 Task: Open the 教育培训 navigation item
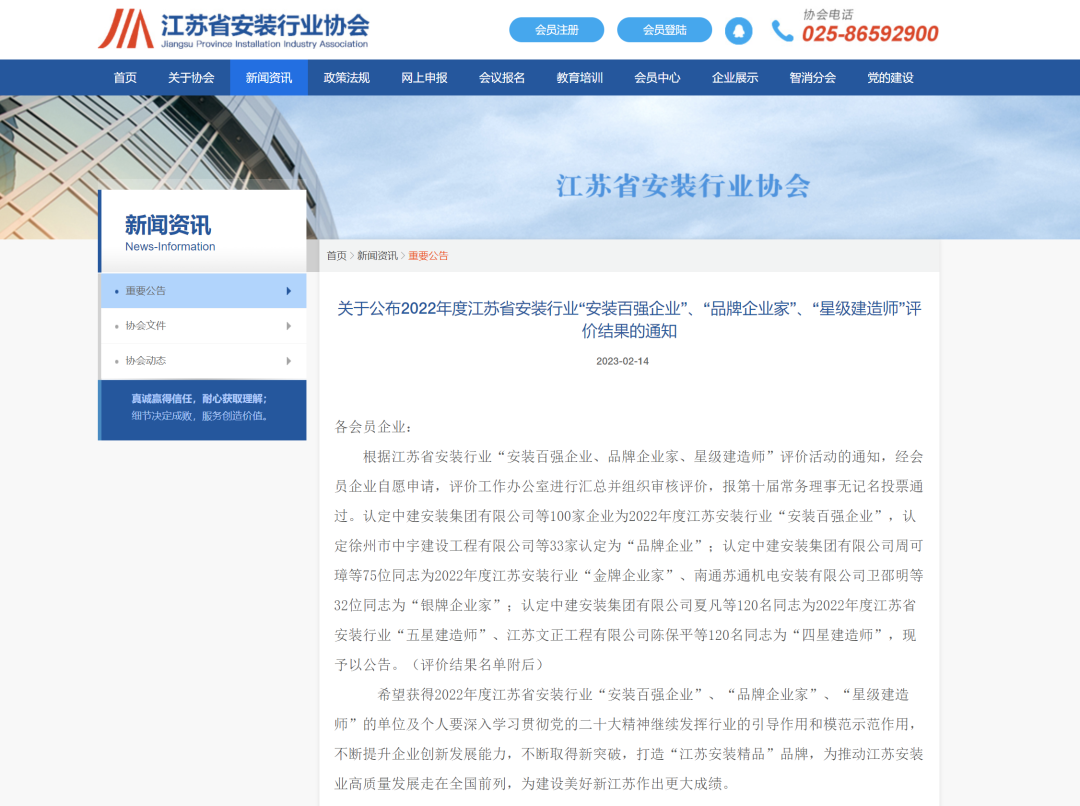click(578, 76)
